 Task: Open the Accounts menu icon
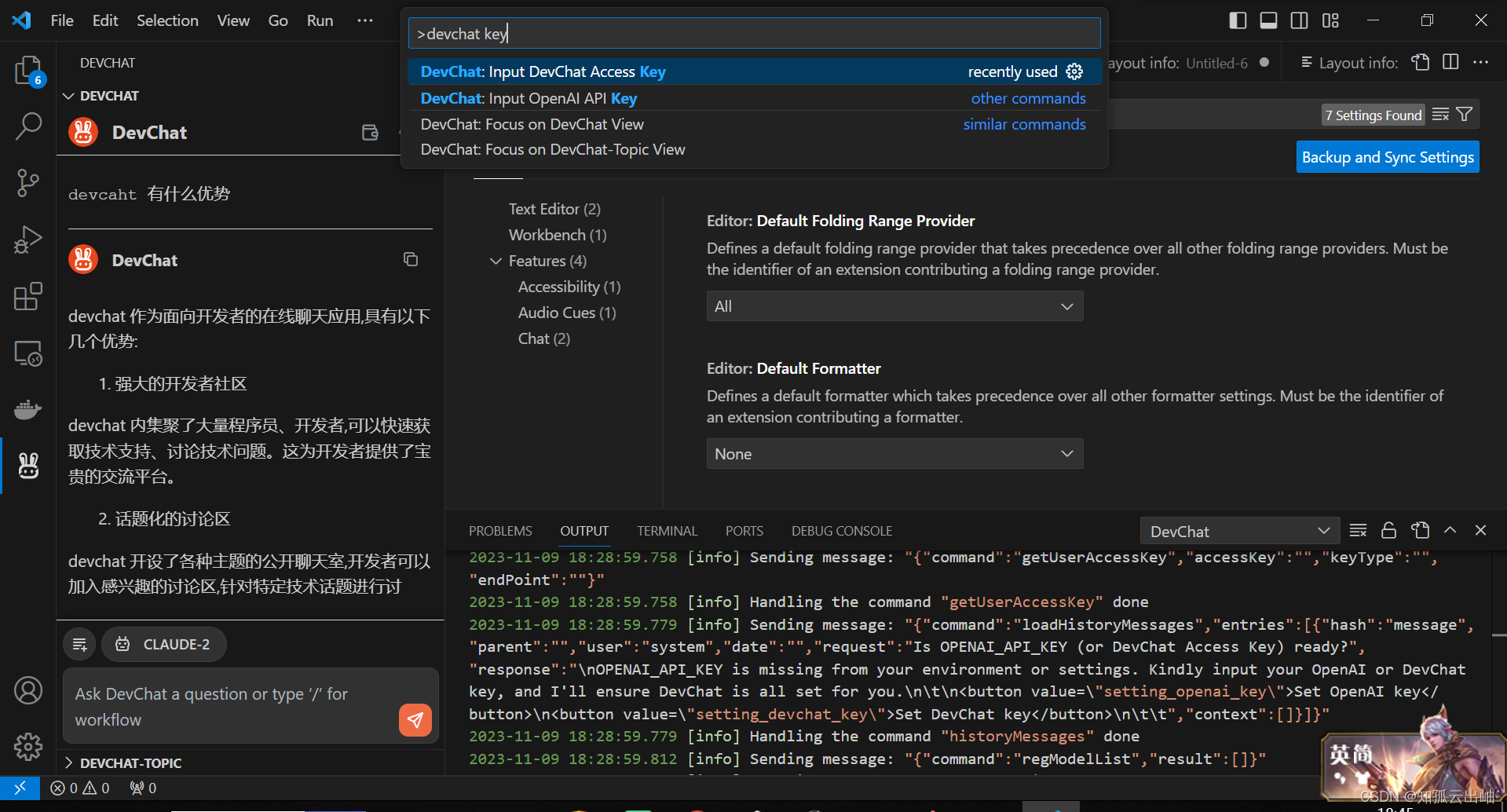coord(28,690)
